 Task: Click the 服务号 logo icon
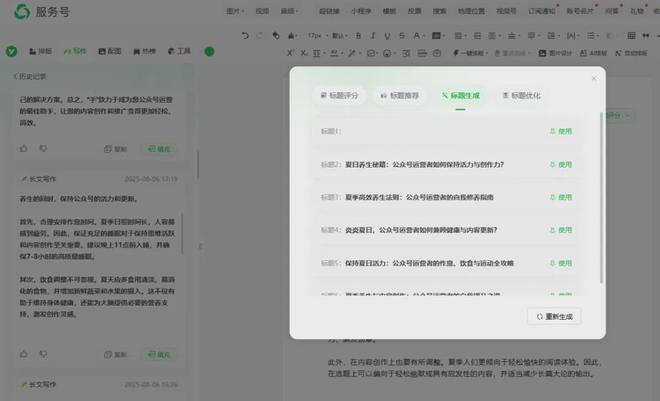21,11
